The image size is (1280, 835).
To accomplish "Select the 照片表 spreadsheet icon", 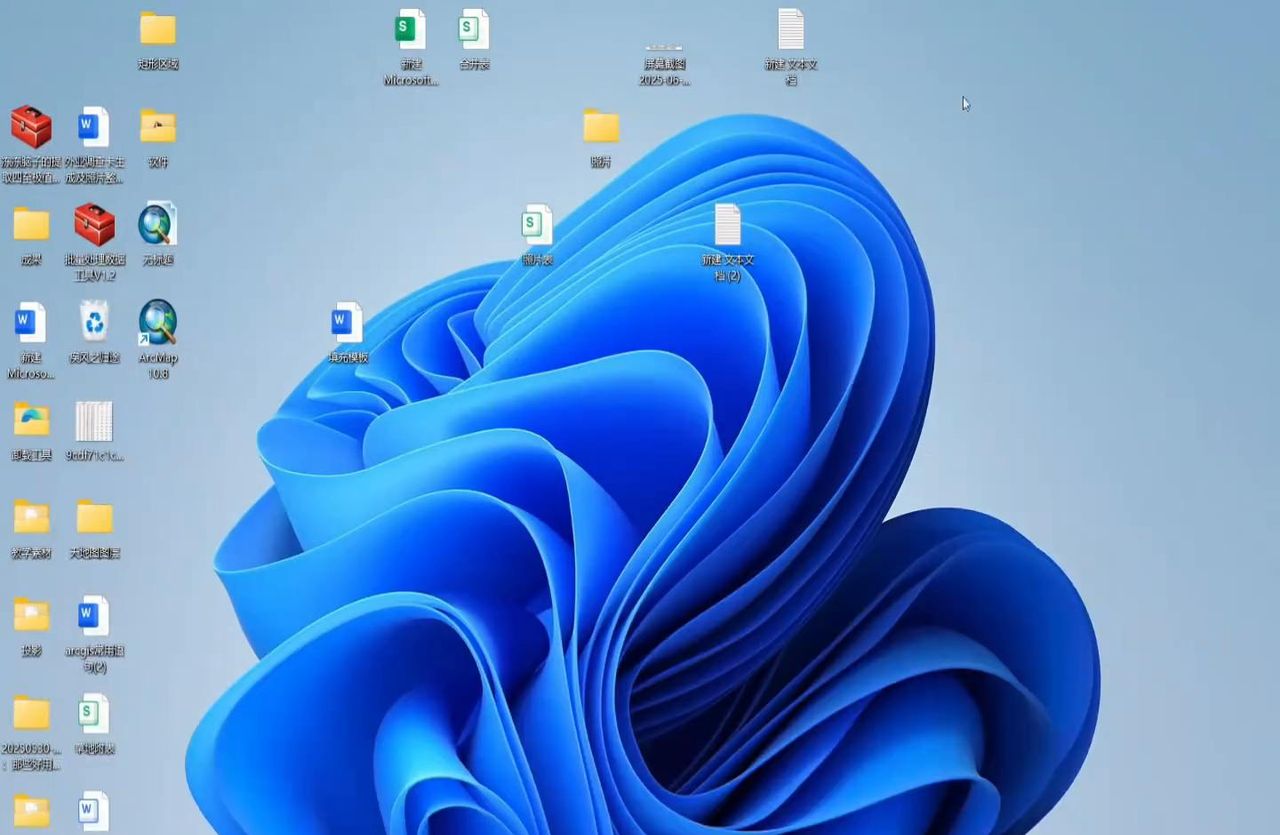I will coord(537,224).
